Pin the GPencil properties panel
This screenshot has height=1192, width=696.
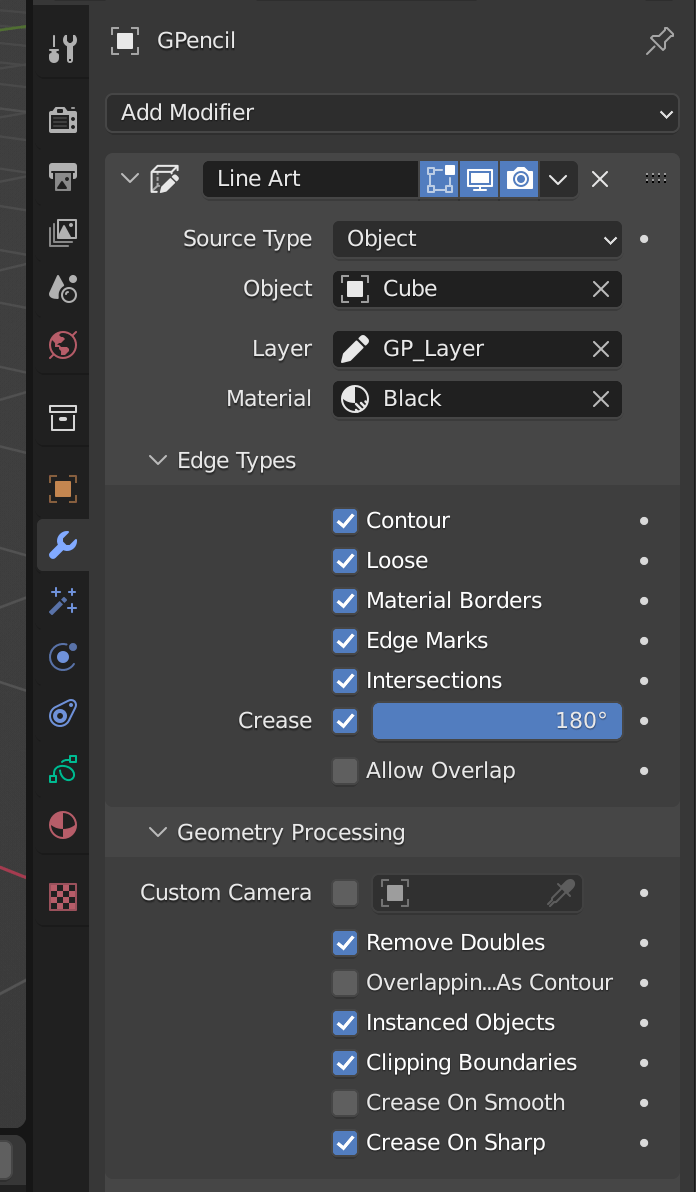[x=660, y=41]
